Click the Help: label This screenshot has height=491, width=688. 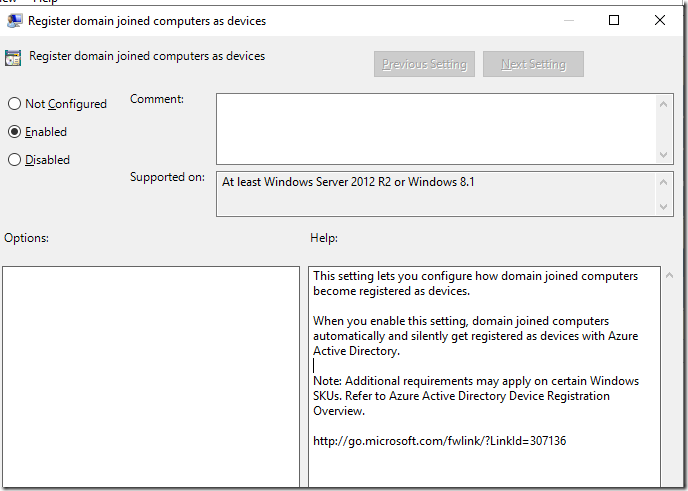point(324,238)
